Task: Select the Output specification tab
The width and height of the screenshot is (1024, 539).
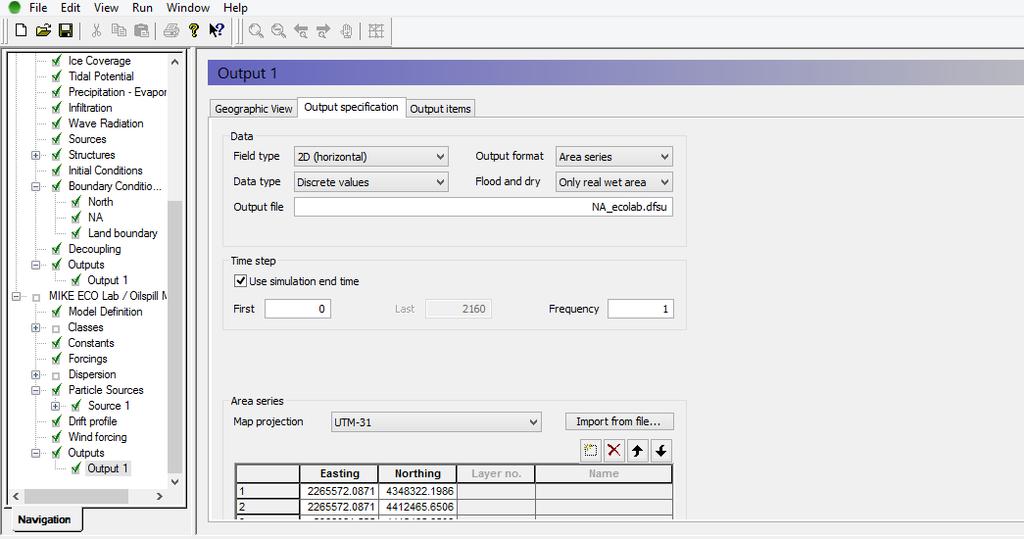Action: pos(351,107)
